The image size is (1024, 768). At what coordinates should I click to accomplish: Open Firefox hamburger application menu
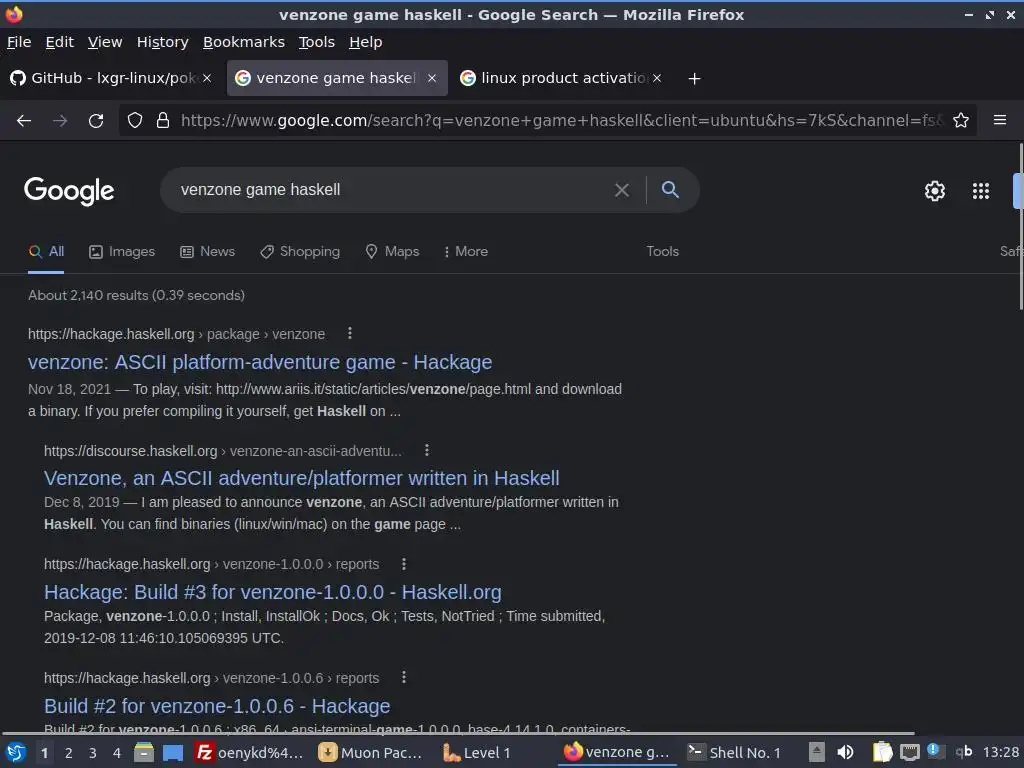[x=1000, y=120]
